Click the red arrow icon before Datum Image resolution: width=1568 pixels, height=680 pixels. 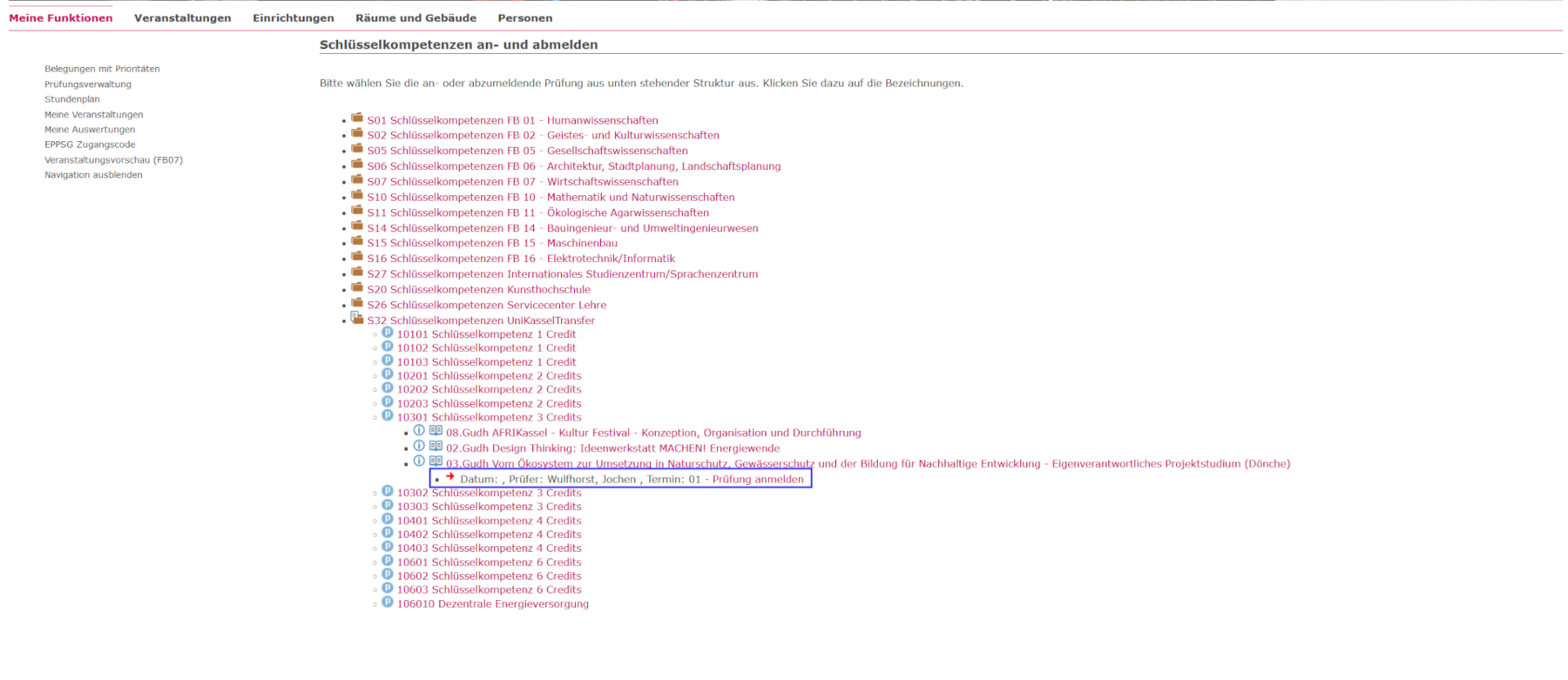[x=450, y=477]
